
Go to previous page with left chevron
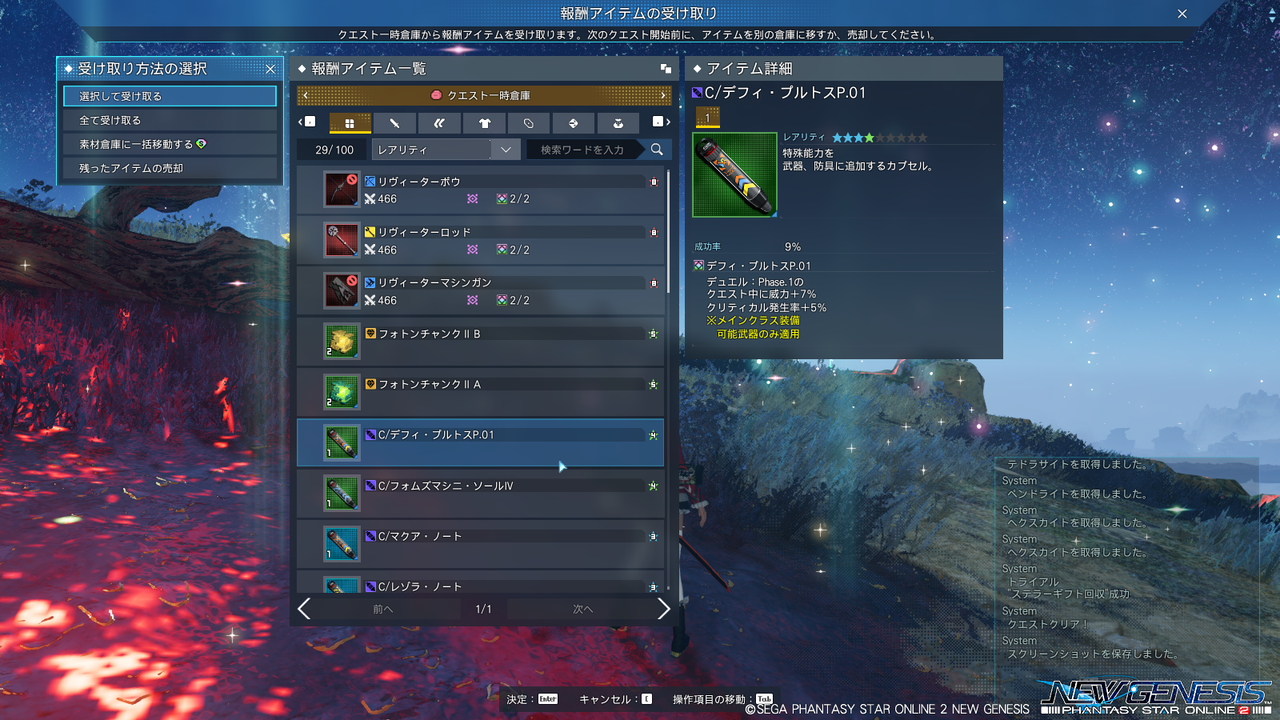coord(305,608)
